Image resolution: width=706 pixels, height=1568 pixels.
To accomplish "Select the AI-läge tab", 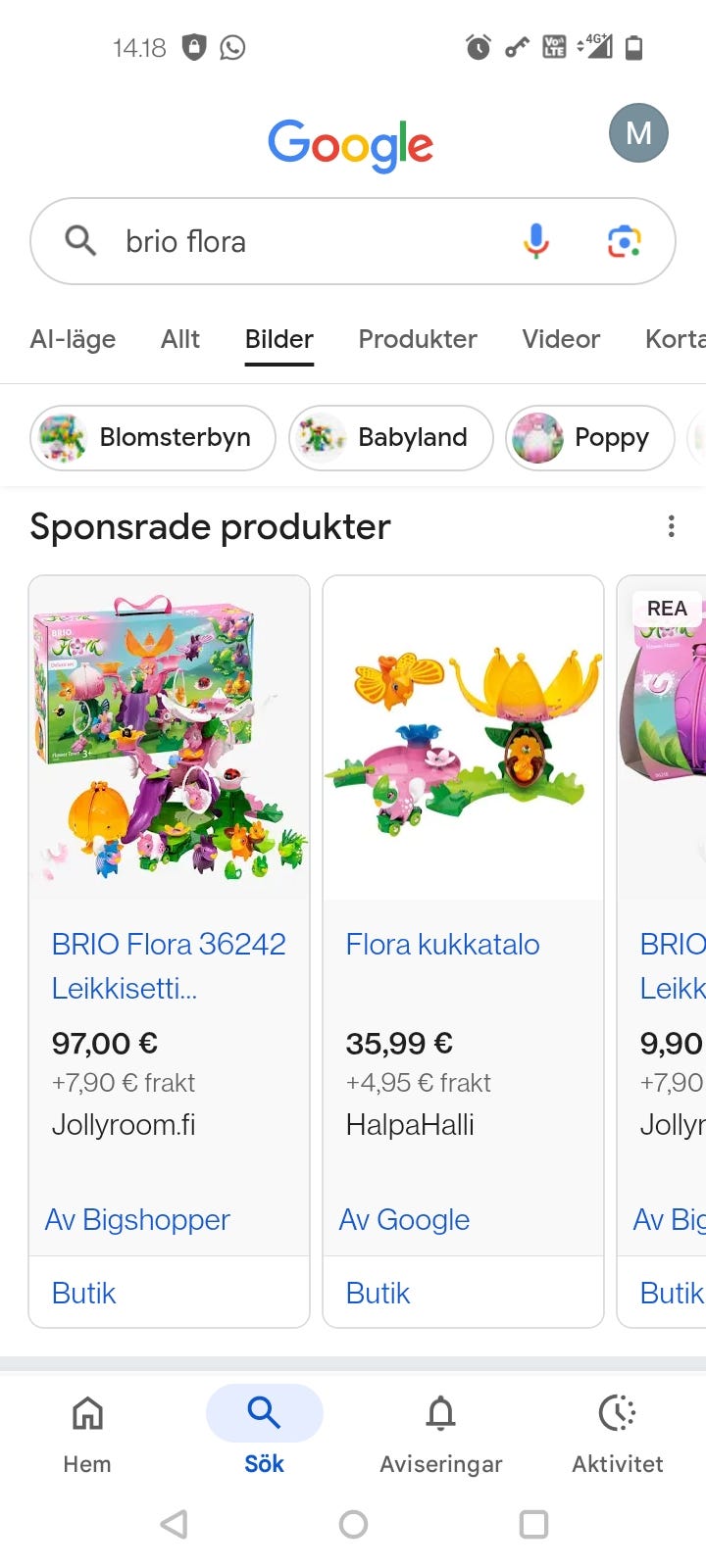I will (74, 339).
